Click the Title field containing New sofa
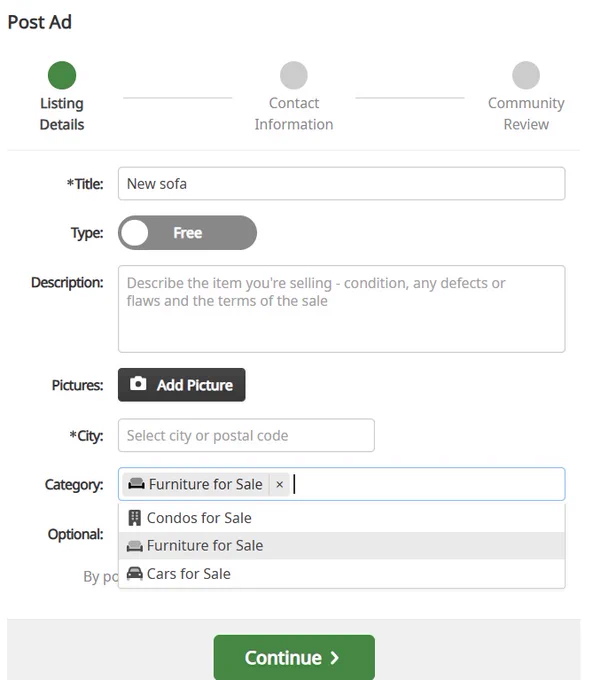The width and height of the screenshot is (593, 680). (x=341, y=183)
